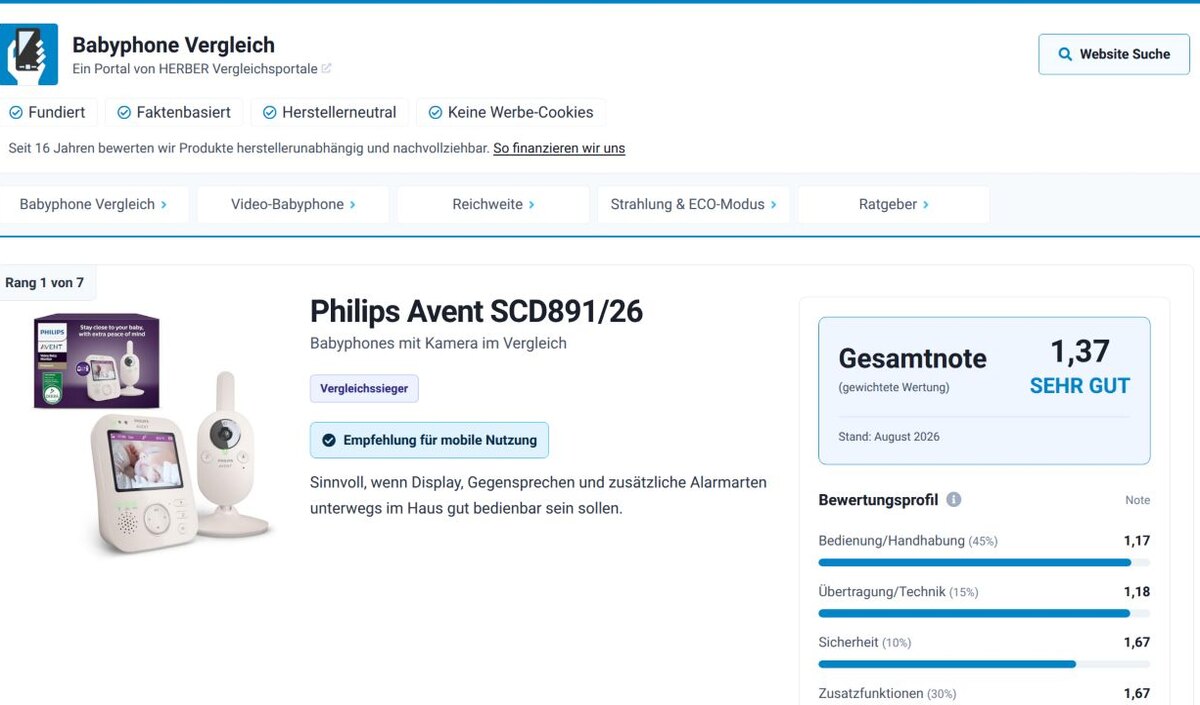The width and height of the screenshot is (1200, 705).
Task: Click the Bewertungsprofil heading
Action: tap(878, 499)
